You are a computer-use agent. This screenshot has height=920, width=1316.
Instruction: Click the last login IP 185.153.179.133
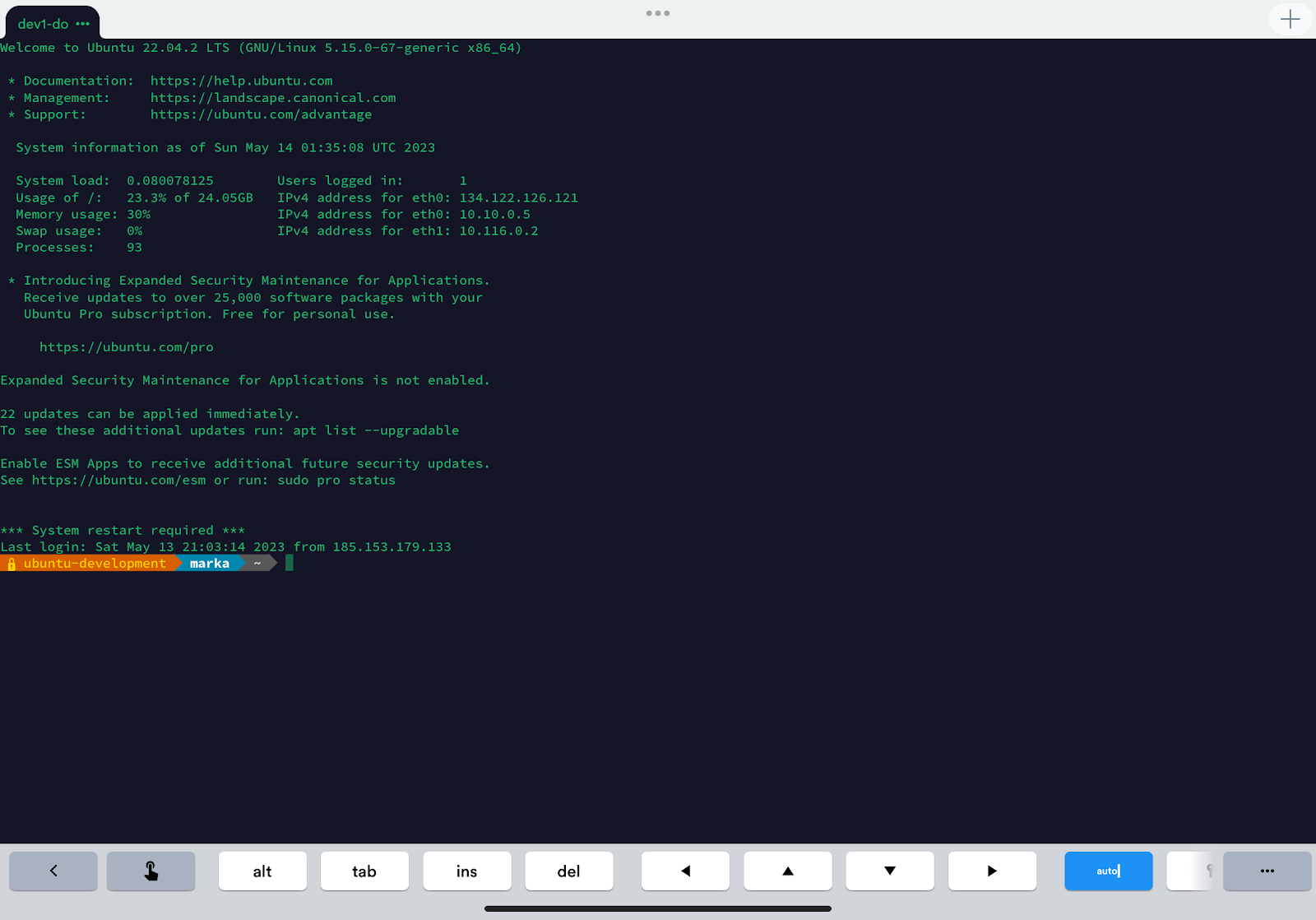tap(392, 546)
